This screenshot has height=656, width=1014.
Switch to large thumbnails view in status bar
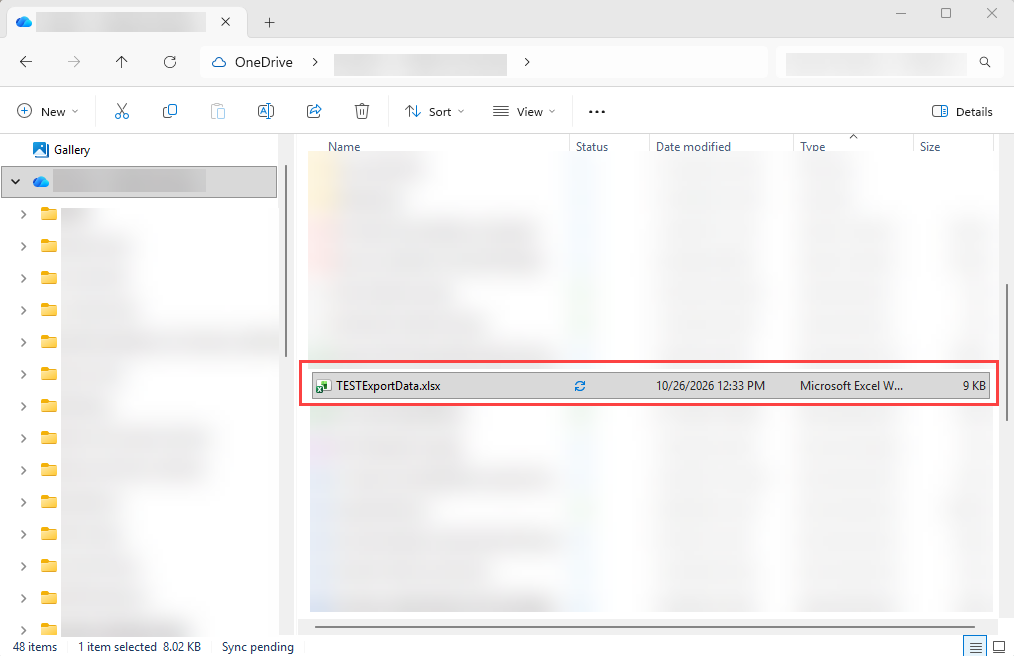click(999, 646)
